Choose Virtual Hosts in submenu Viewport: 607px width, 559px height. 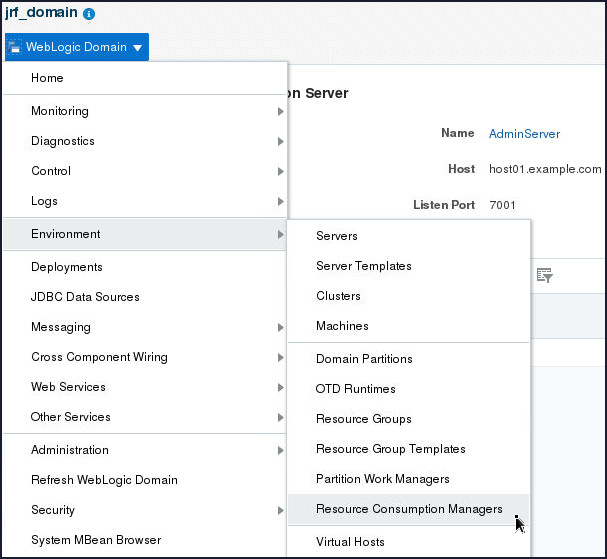click(350, 542)
